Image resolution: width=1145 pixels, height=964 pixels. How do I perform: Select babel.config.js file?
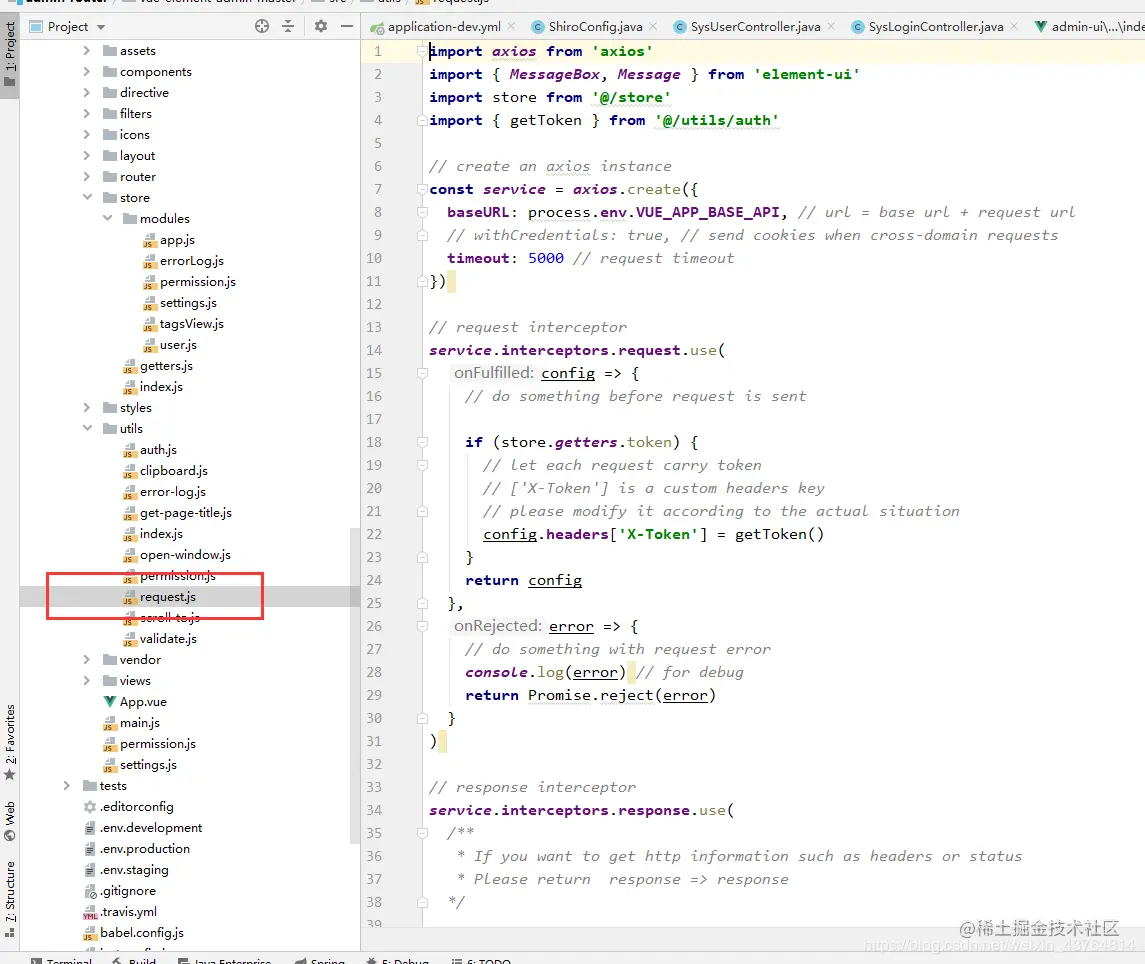pos(142,933)
